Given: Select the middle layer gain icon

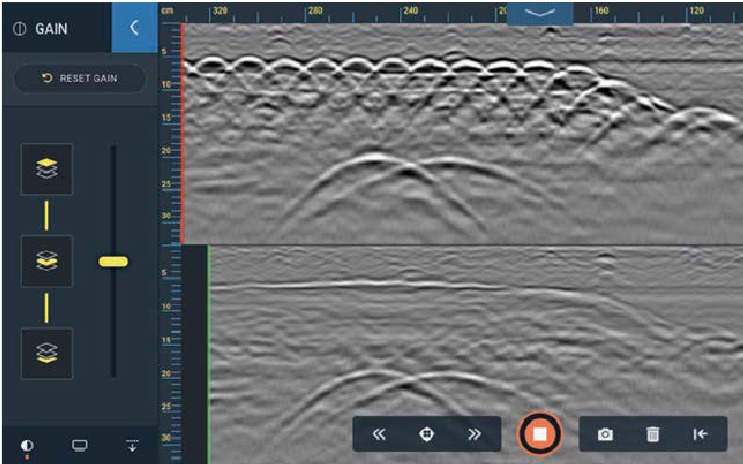Looking at the screenshot, I should (x=47, y=261).
